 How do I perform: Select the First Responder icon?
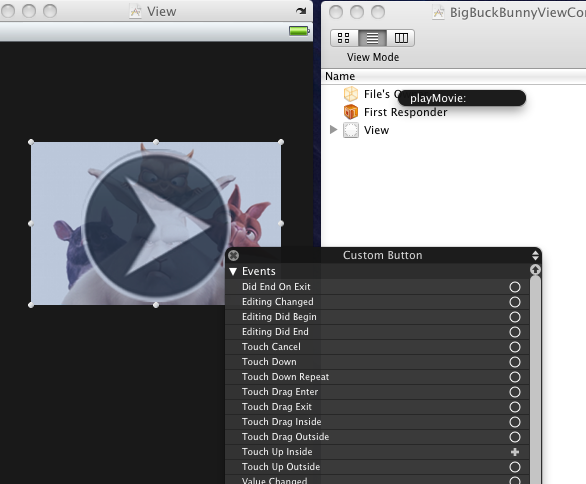(x=351, y=112)
